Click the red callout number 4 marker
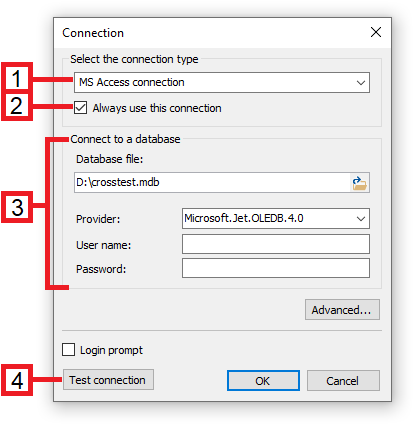414x426 pixels. (x=17, y=380)
